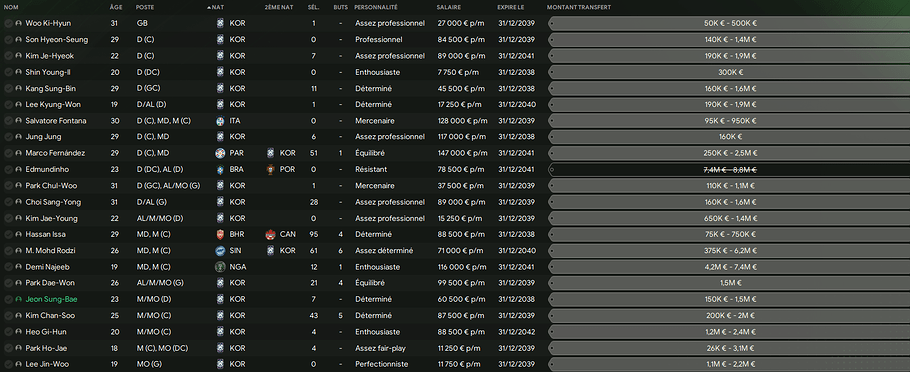Viewport: 910px width, 372px height.
Task: Click the expiry date 31/12/2042
Action: point(517,332)
